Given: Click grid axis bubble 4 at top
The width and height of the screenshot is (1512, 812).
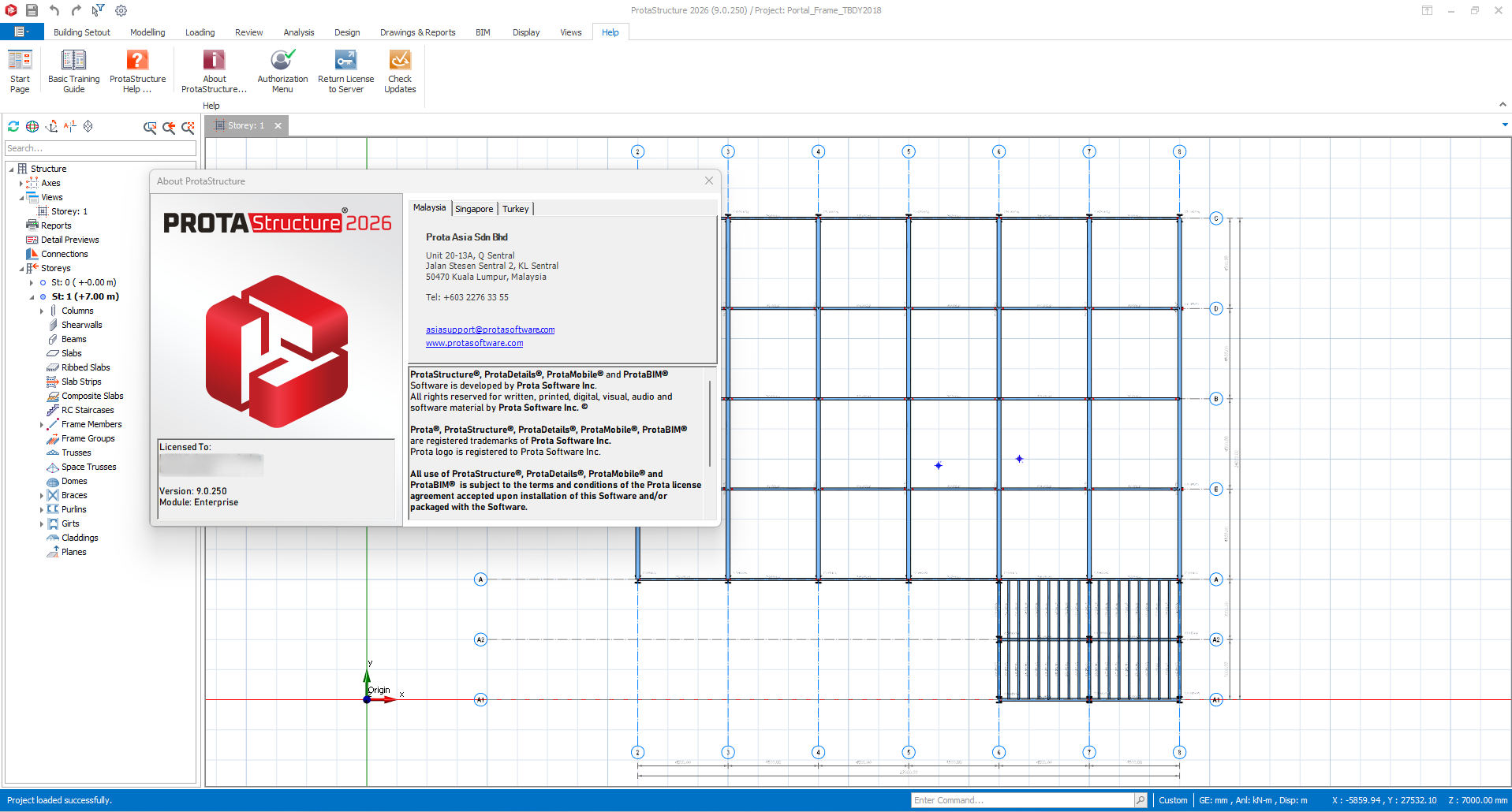Looking at the screenshot, I should click(818, 151).
